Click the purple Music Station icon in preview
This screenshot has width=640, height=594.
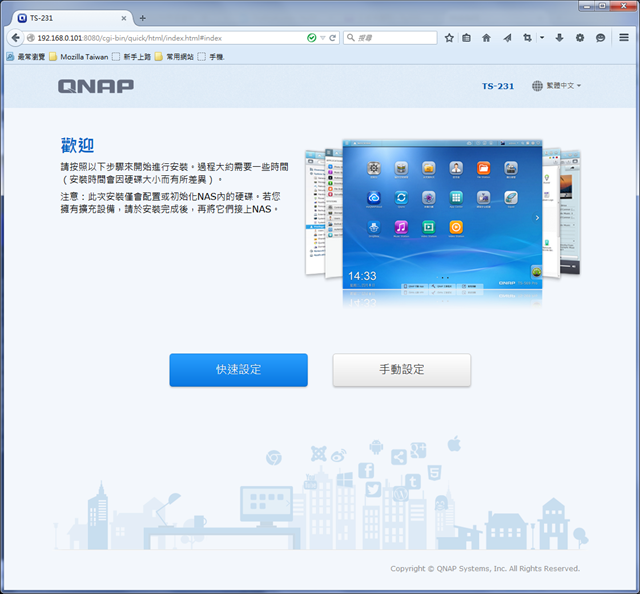tap(401, 227)
